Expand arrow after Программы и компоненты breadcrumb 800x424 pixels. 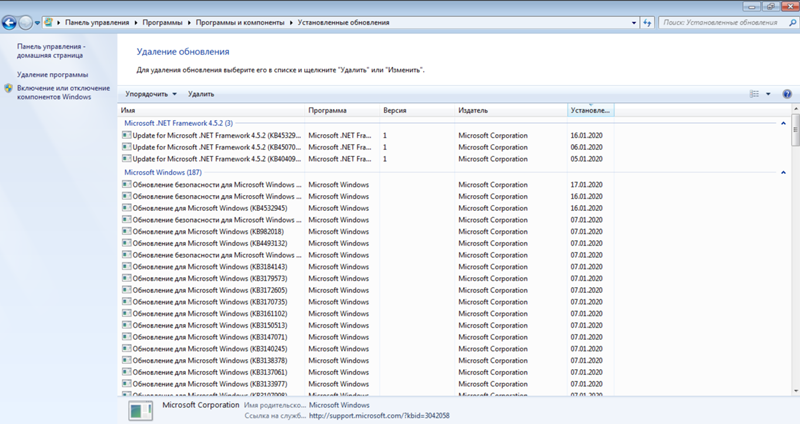tap(291, 22)
